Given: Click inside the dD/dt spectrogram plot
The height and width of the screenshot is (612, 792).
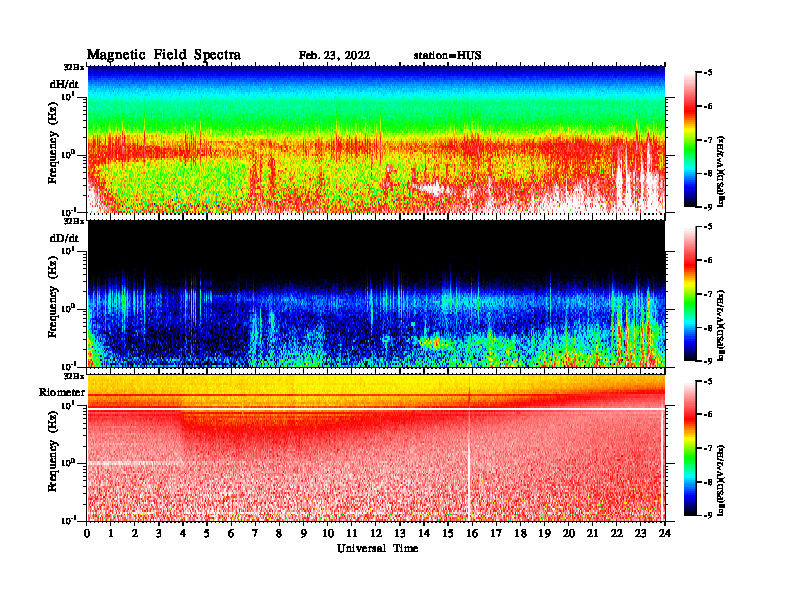Looking at the screenshot, I should point(376,293).
